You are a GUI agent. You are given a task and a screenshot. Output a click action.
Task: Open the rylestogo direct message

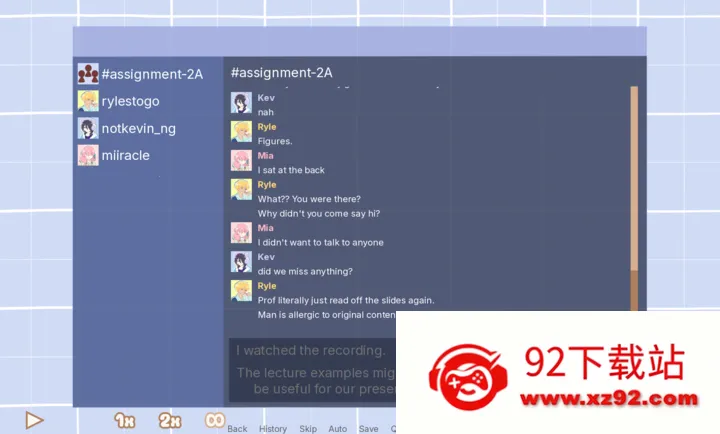130,101
